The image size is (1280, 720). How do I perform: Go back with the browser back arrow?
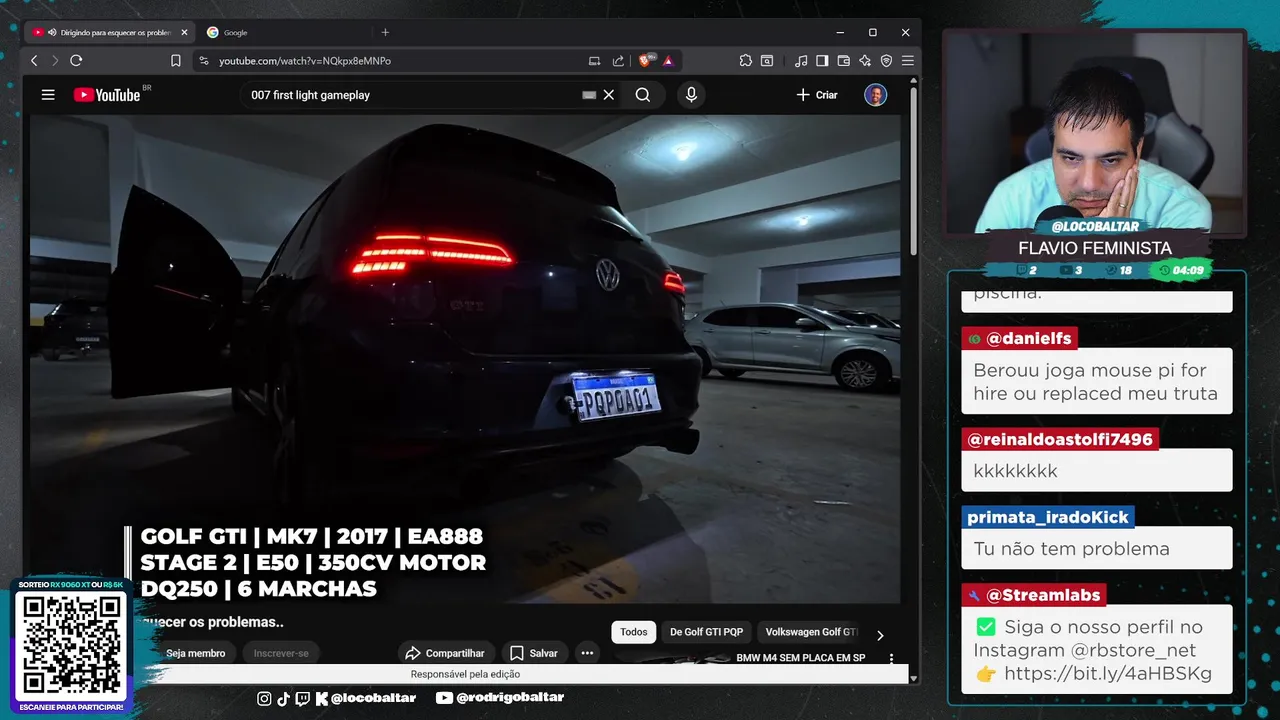coord(34,61)
